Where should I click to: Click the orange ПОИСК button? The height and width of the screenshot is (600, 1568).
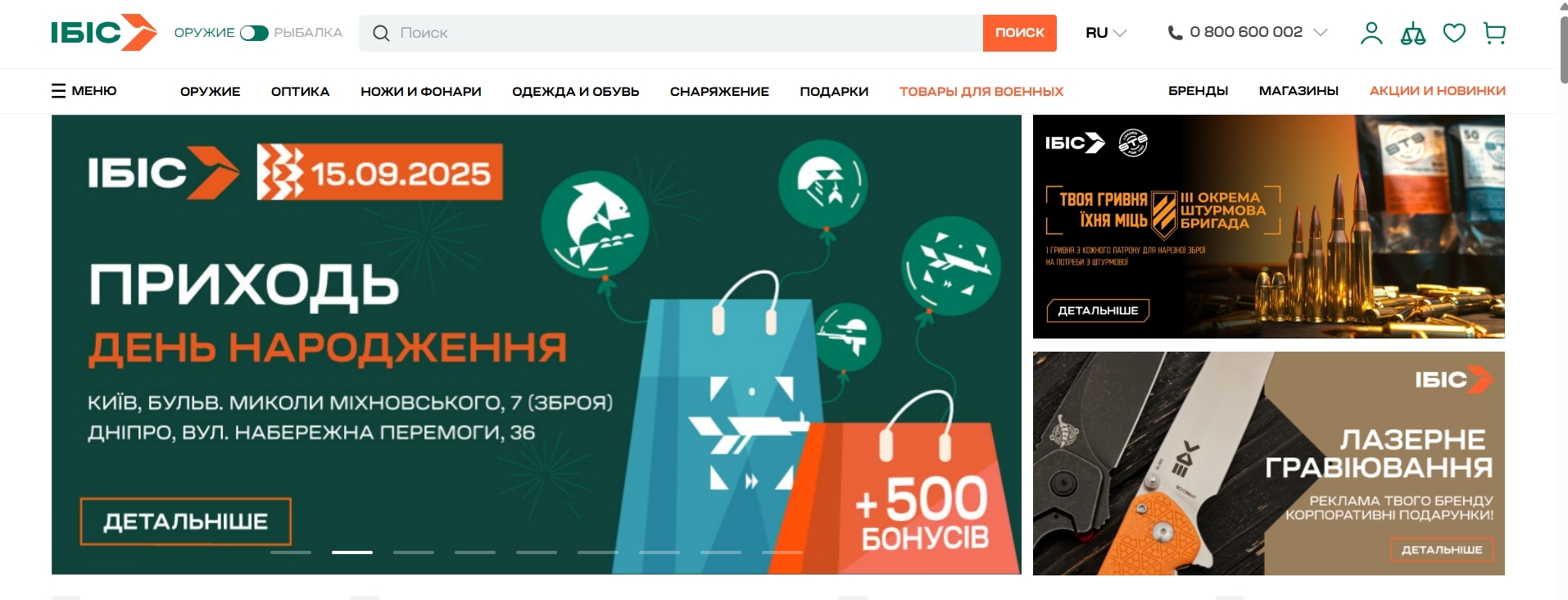click(x=1020, y=33)
